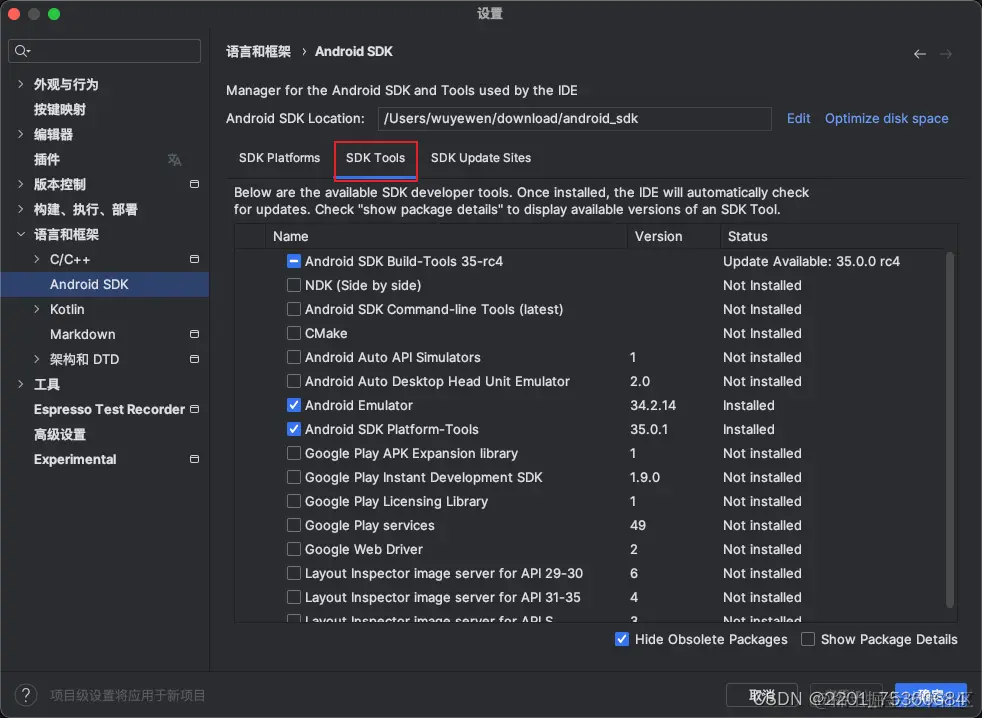Check the CMake checkbox
The width and height of the screenshot is (982, 718).
point(293,333)
